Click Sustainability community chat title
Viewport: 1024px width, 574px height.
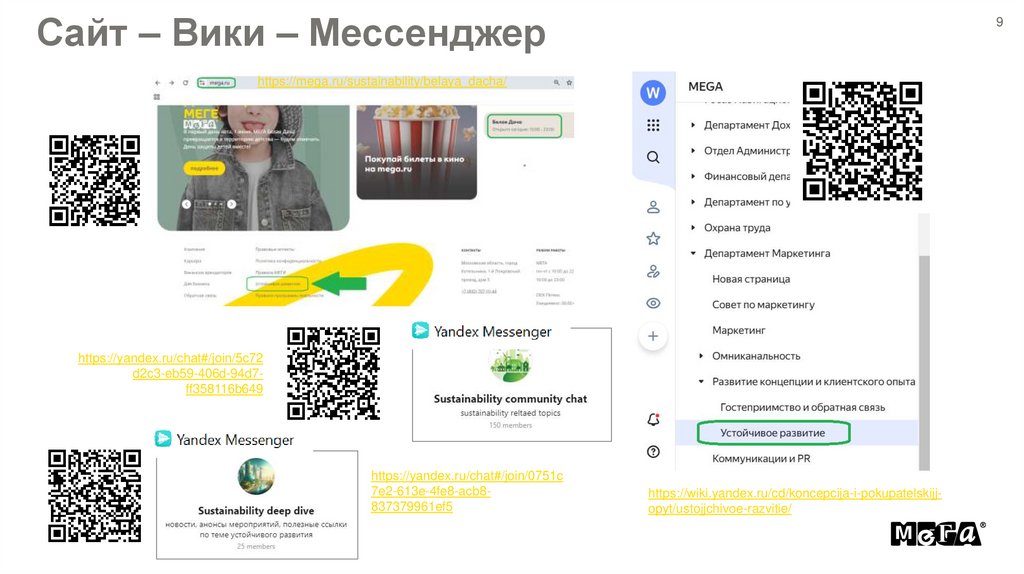(x=510, y=399)
